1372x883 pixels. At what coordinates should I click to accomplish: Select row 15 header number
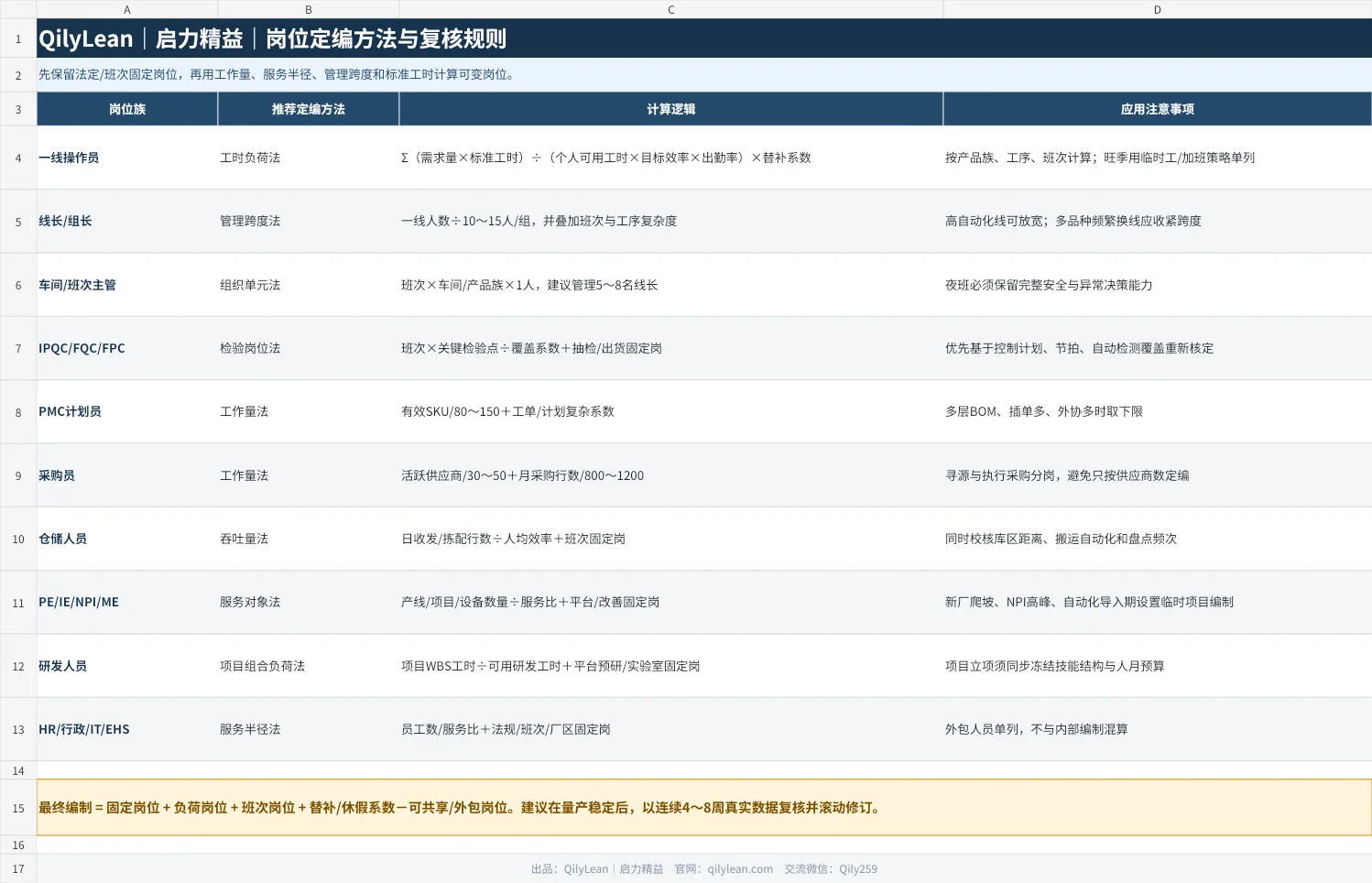[18, 808]
